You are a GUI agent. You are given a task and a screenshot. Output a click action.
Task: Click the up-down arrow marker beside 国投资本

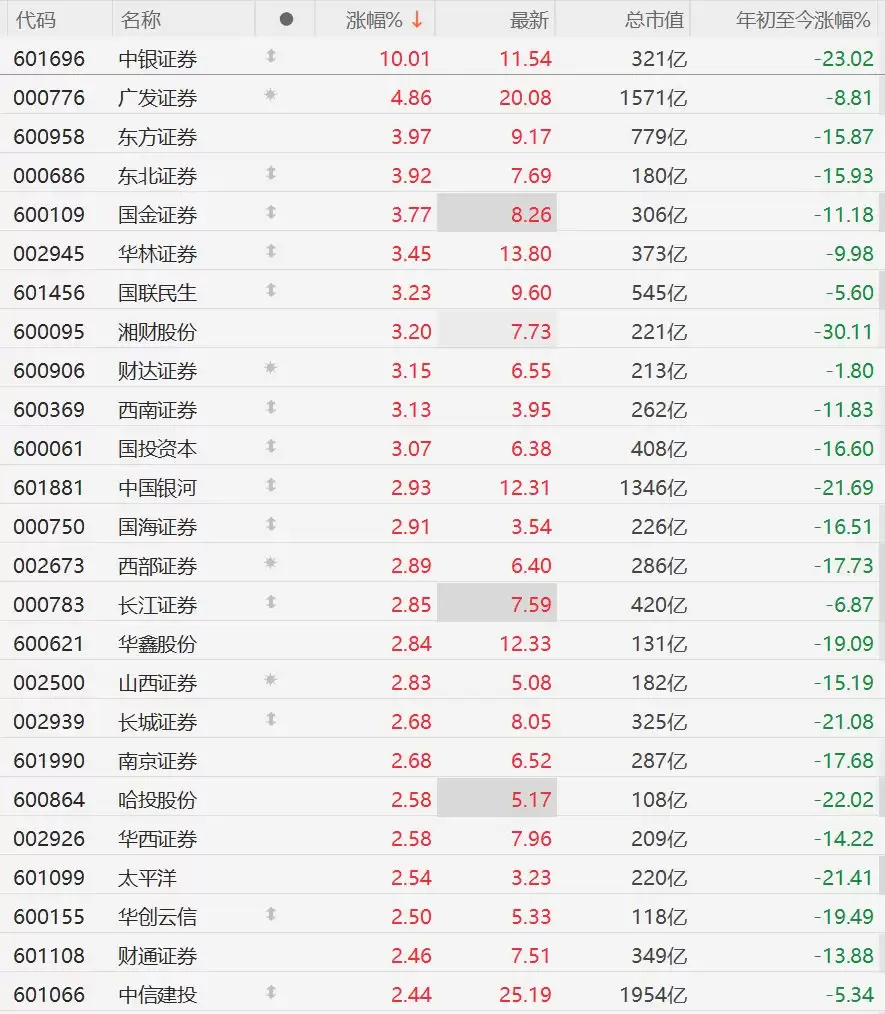[x=271, y=446]
